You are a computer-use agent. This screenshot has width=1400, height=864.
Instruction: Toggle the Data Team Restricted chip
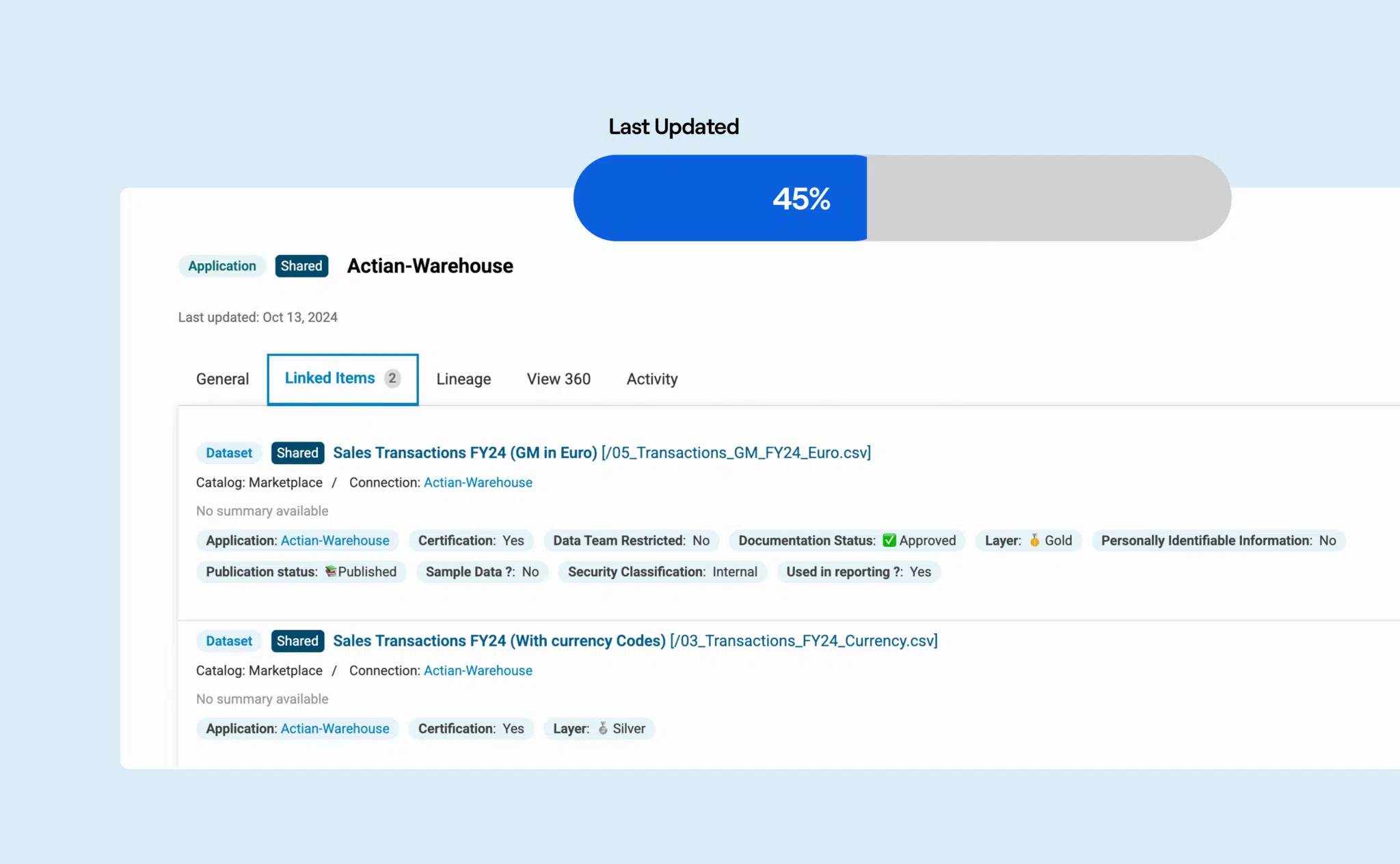point(630,540)
